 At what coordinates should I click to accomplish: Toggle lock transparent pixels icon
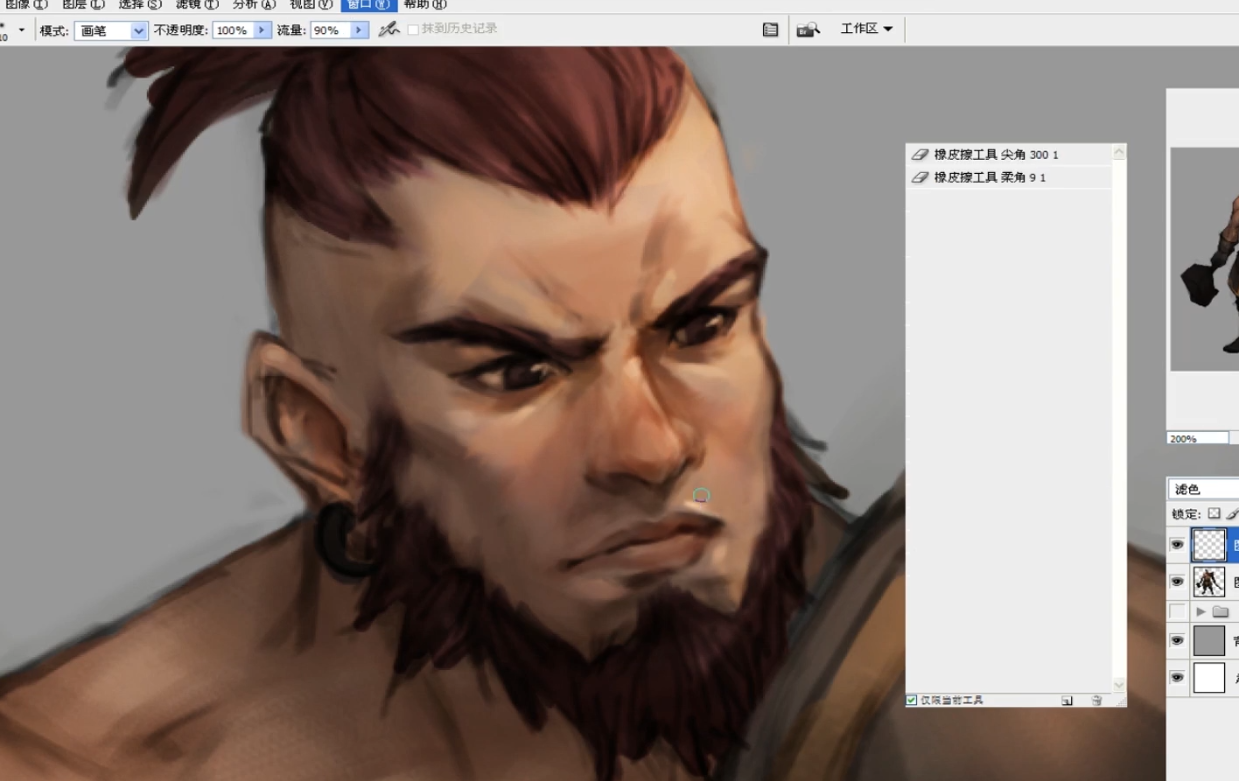[1214, 514]
